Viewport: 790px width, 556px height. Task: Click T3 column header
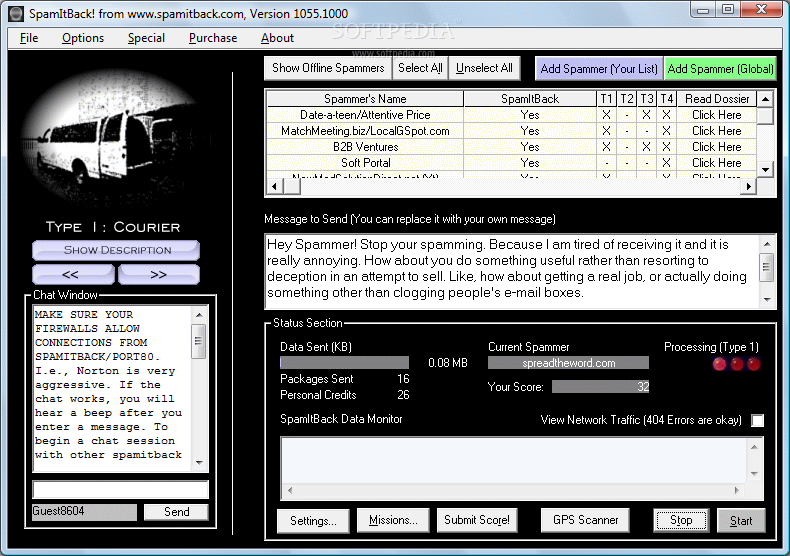(x=647, y=99)
